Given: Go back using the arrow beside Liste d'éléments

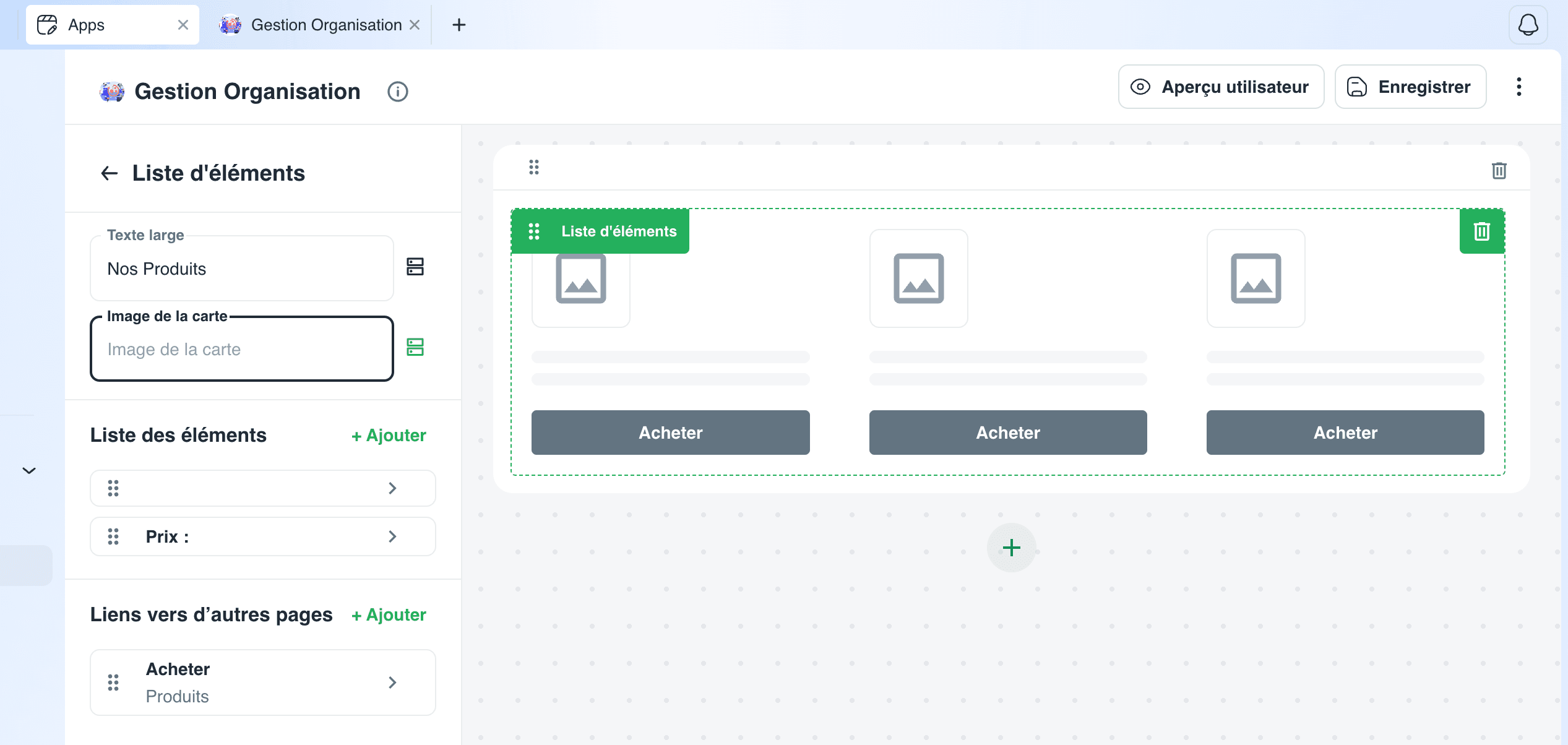Looking at the screenshot, I should pyautogui.click(x=110, y=173).
